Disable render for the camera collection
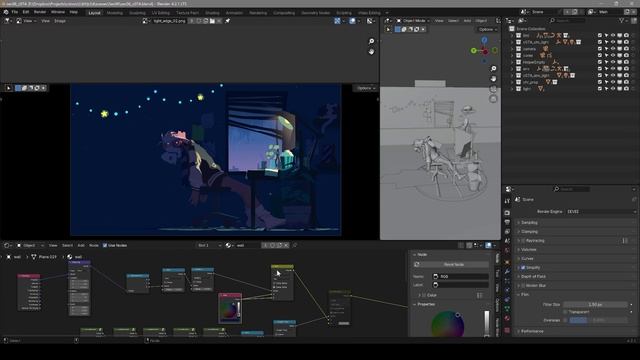This screenshot has height=360, width=640. click(626, 49)
